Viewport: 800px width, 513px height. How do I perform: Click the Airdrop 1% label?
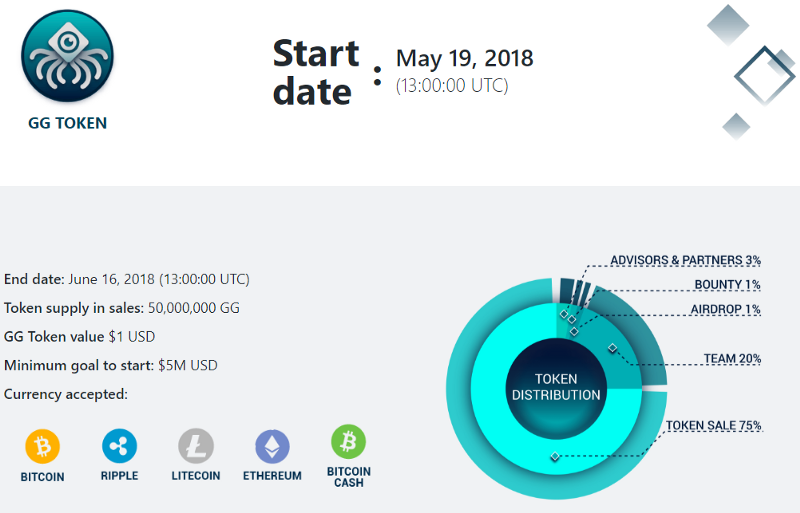pos(725,310)
